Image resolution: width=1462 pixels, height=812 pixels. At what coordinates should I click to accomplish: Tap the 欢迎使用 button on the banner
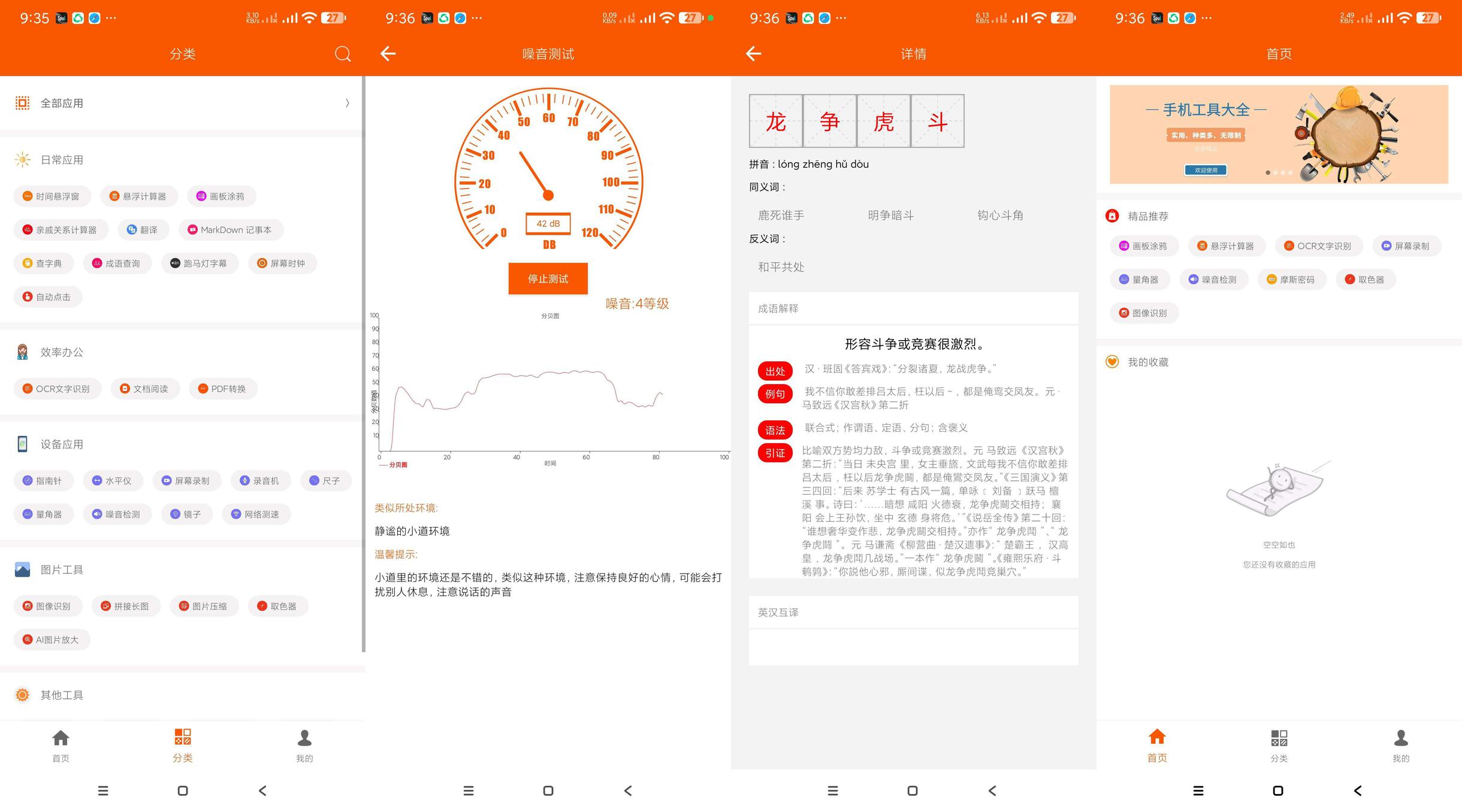tap(1206, 170)
